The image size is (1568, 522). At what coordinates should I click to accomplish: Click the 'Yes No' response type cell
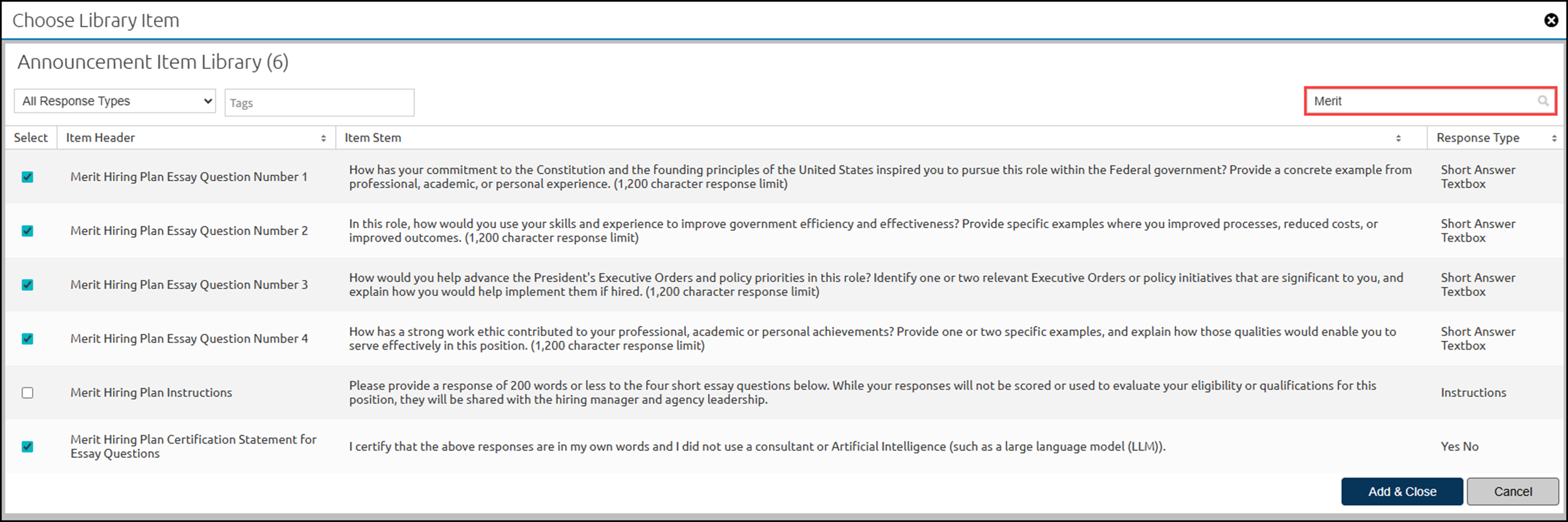click(1459, 446)
